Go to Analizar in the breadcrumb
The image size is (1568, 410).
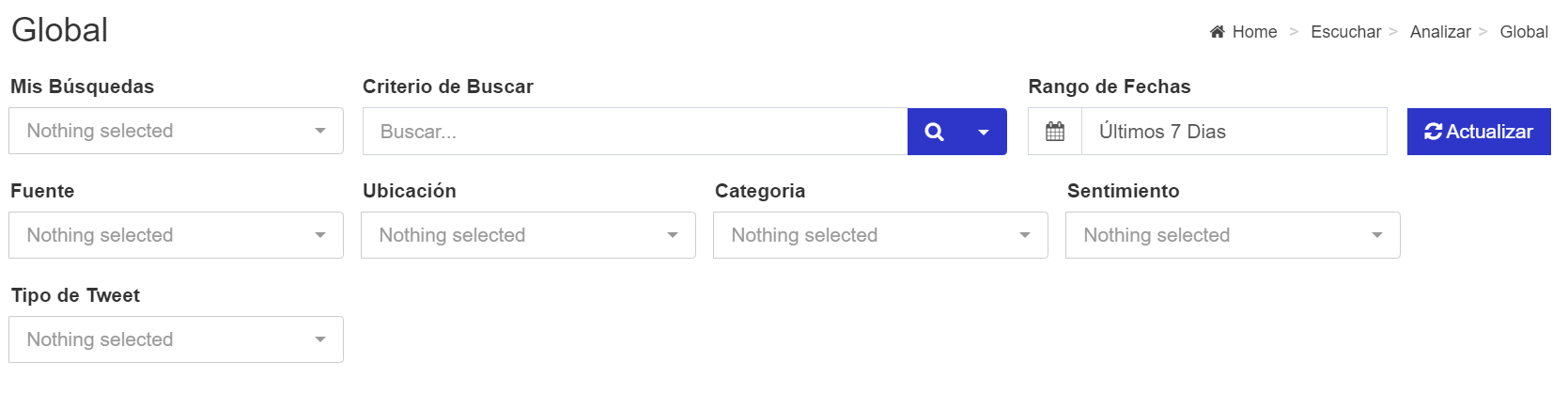pos(1440,32)
